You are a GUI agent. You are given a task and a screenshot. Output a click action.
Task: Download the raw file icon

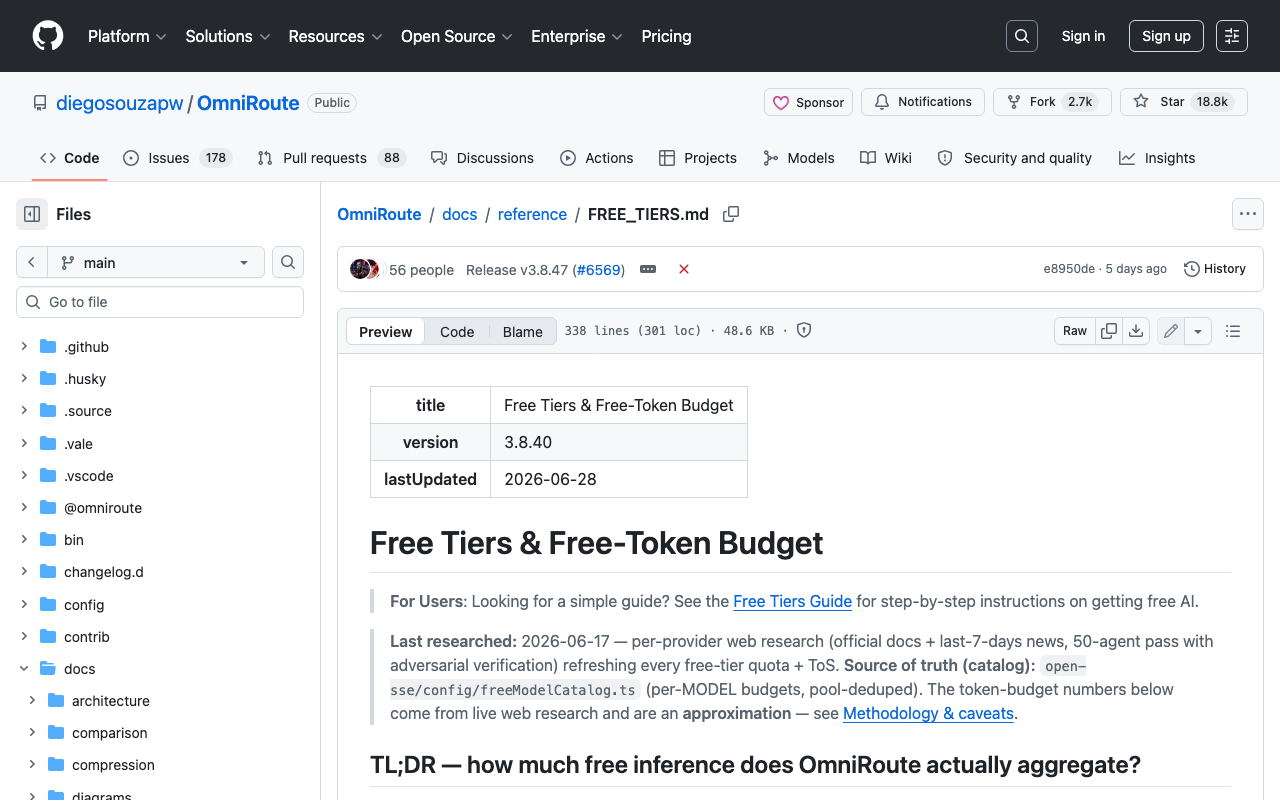pyautogui.click(x=1136, y=331)
